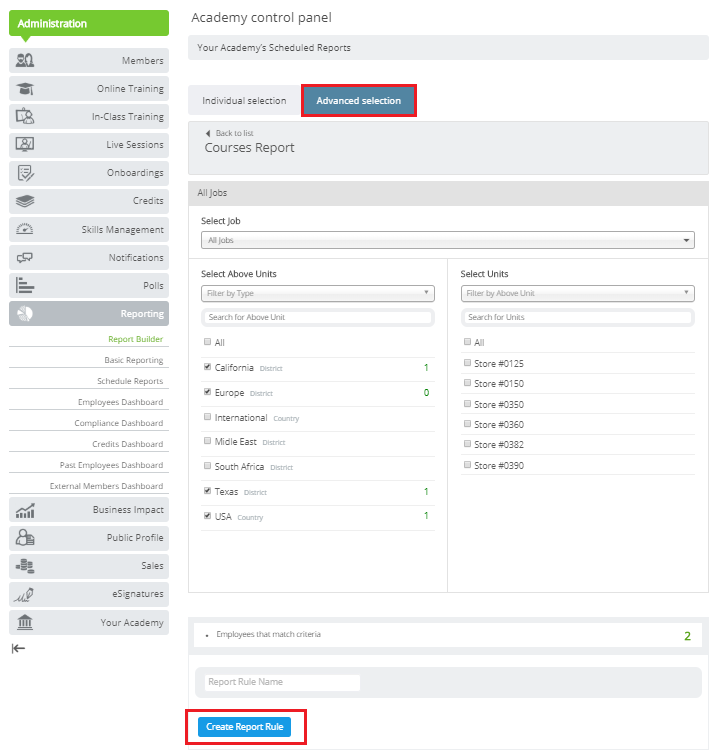This screenshot has width=718, height=756.
Task: Open the Select Job dropdown
Action: coord(447,240)
